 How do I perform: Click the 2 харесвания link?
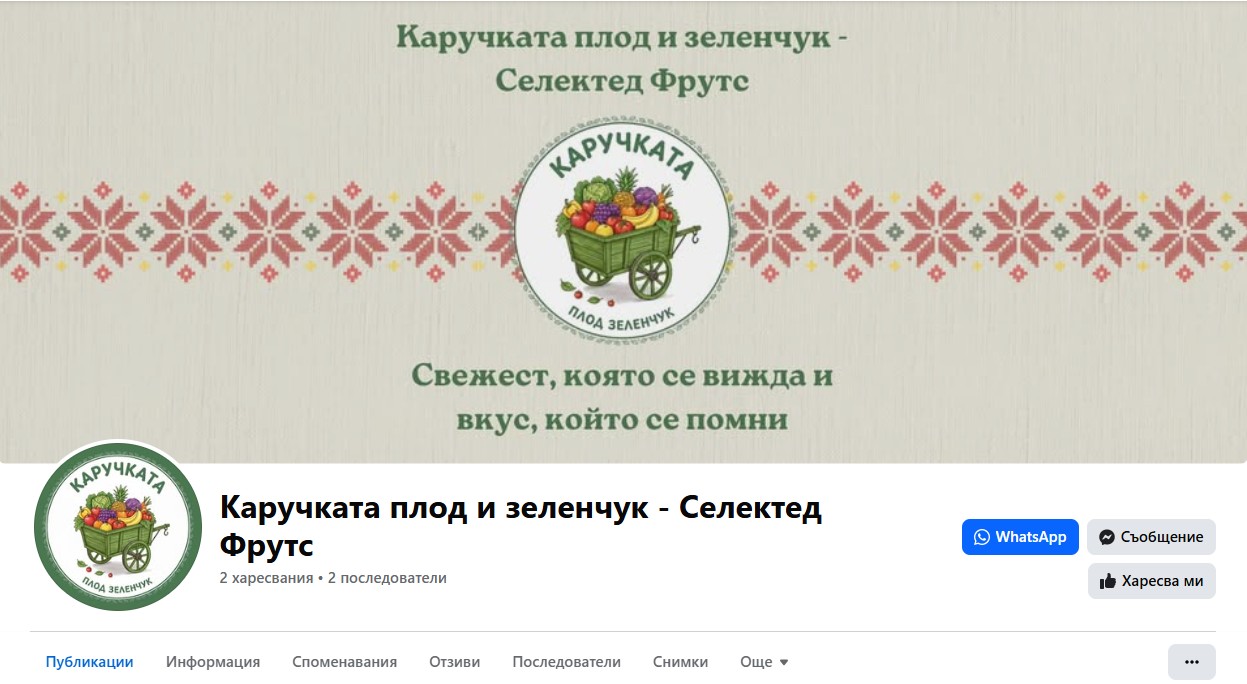[266, 578]
